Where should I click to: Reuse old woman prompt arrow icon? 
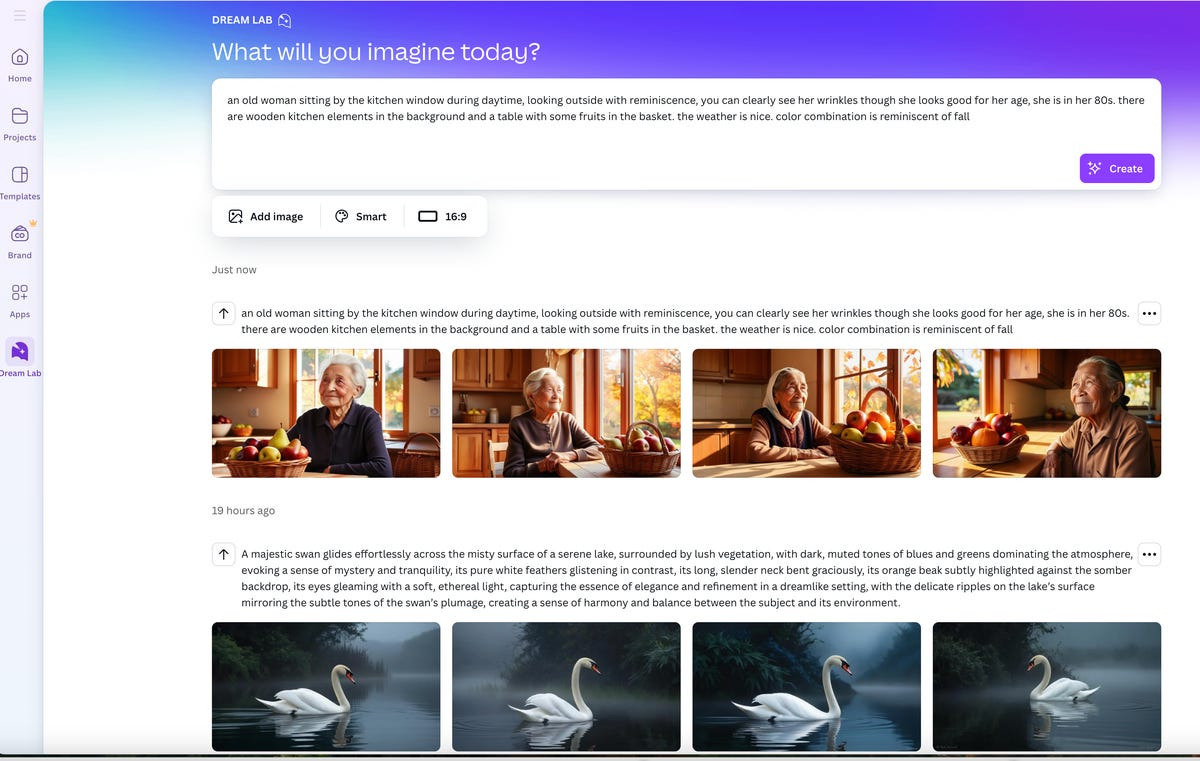pos(223,313)
